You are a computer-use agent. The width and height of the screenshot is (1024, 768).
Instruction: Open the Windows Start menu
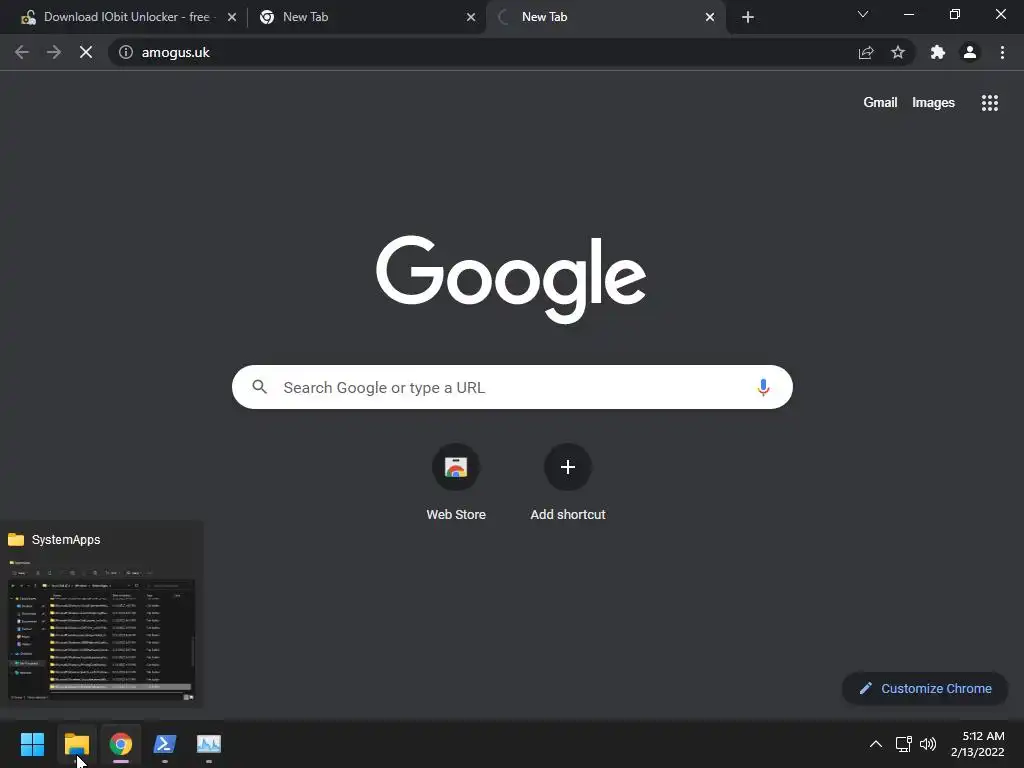click(x=32, y=744)
